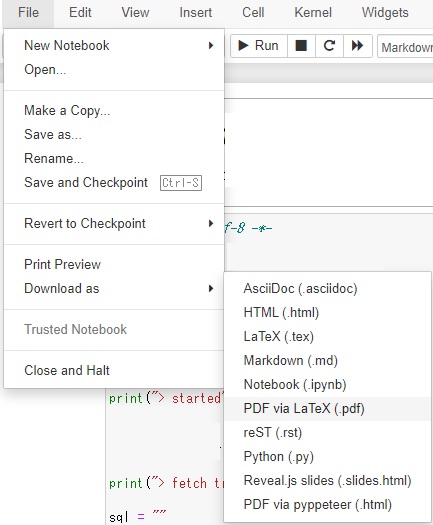Image resolution: width=433 pixels, height=525 pixels.
Task: Expand the Download as submenu
Action: [114, 288]
